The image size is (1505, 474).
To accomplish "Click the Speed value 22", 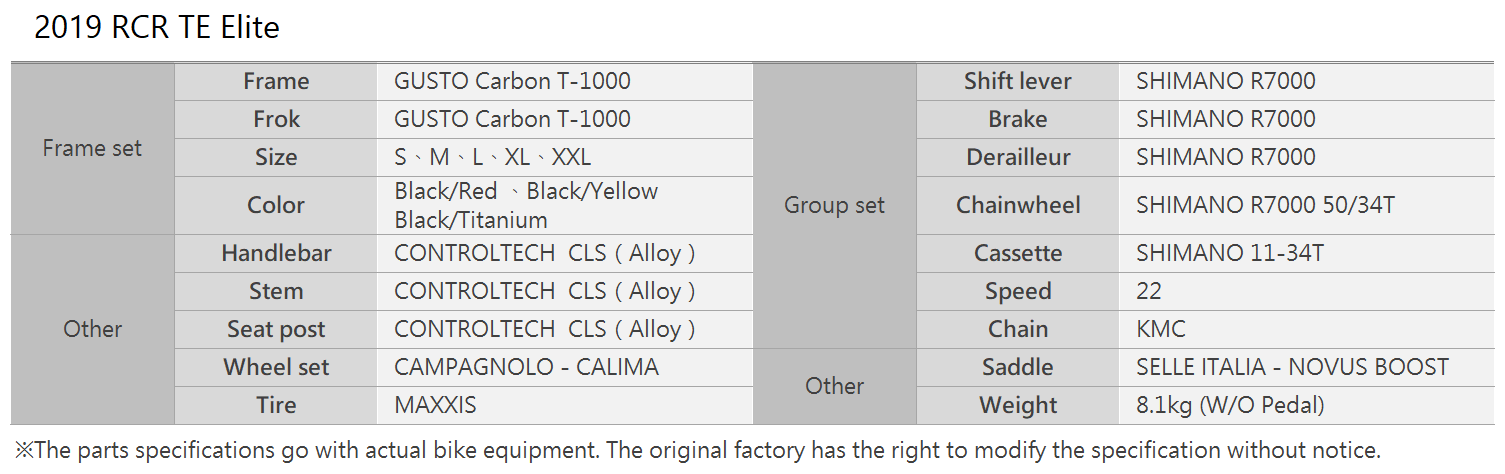I will 1149,291.
